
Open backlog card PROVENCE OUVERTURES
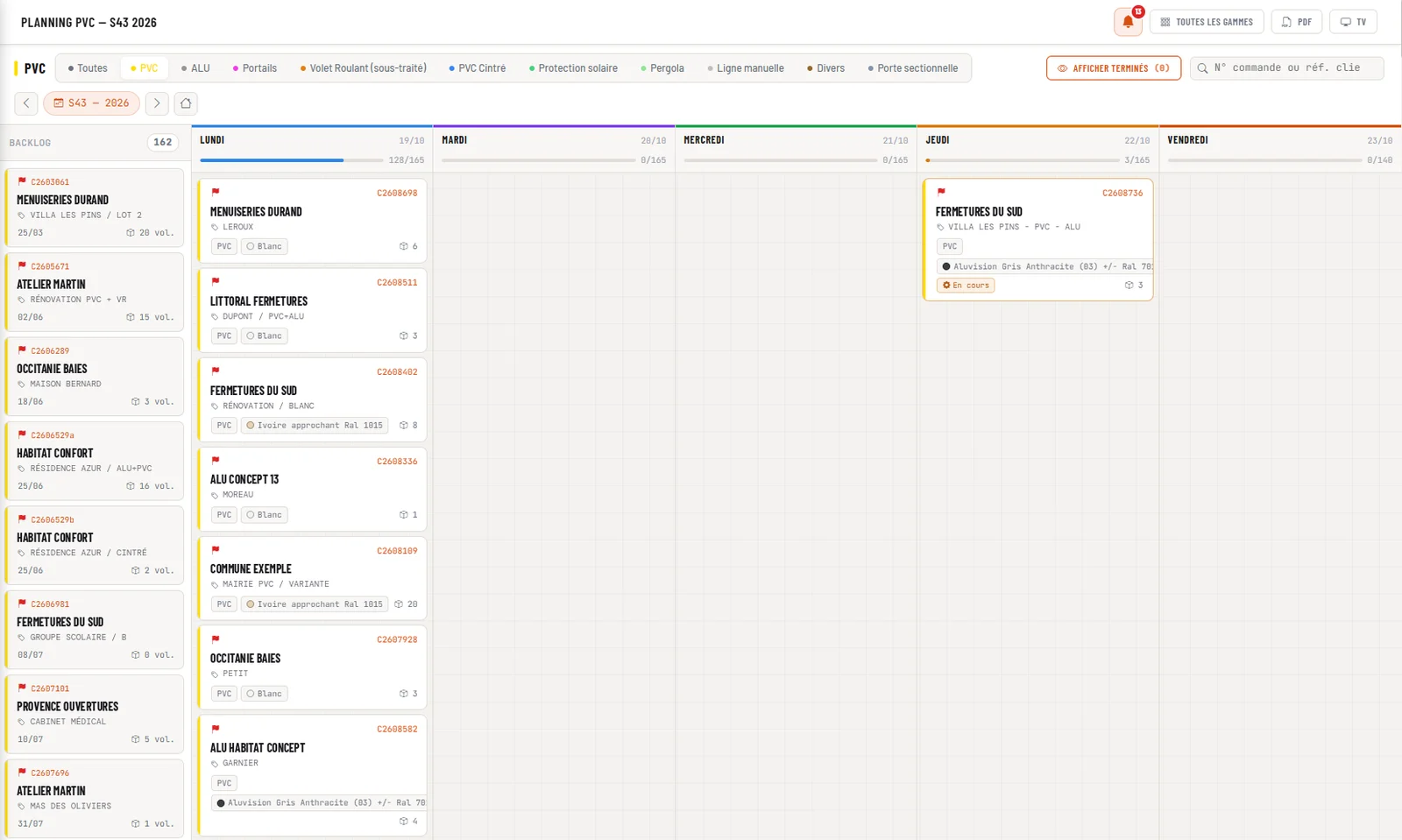click(95, 714)
